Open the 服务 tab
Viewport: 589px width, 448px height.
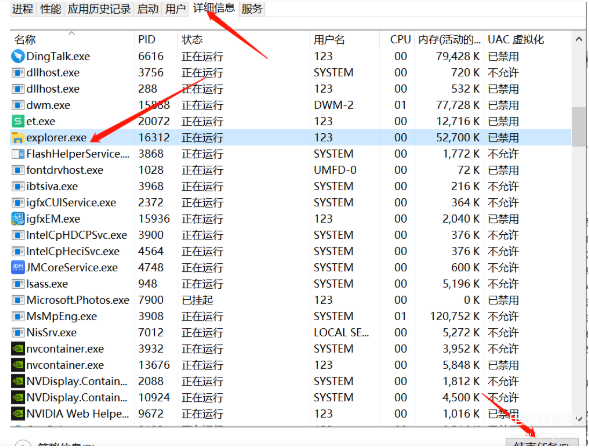tap(252, 9)
